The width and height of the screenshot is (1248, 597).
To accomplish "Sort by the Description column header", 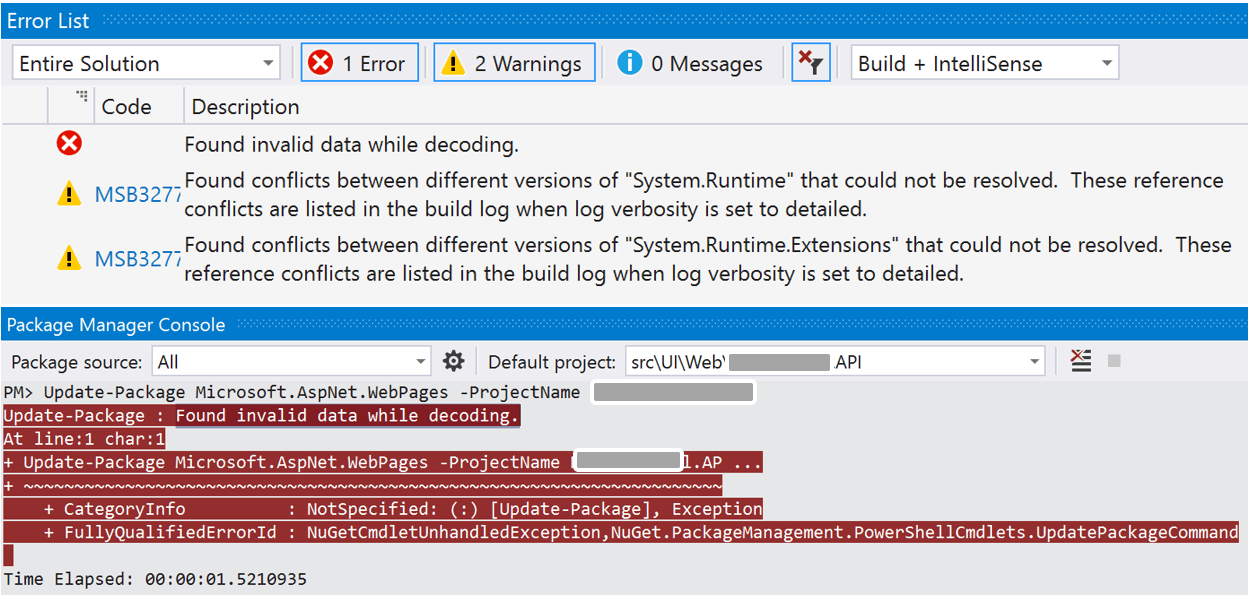I will point(245,107).
